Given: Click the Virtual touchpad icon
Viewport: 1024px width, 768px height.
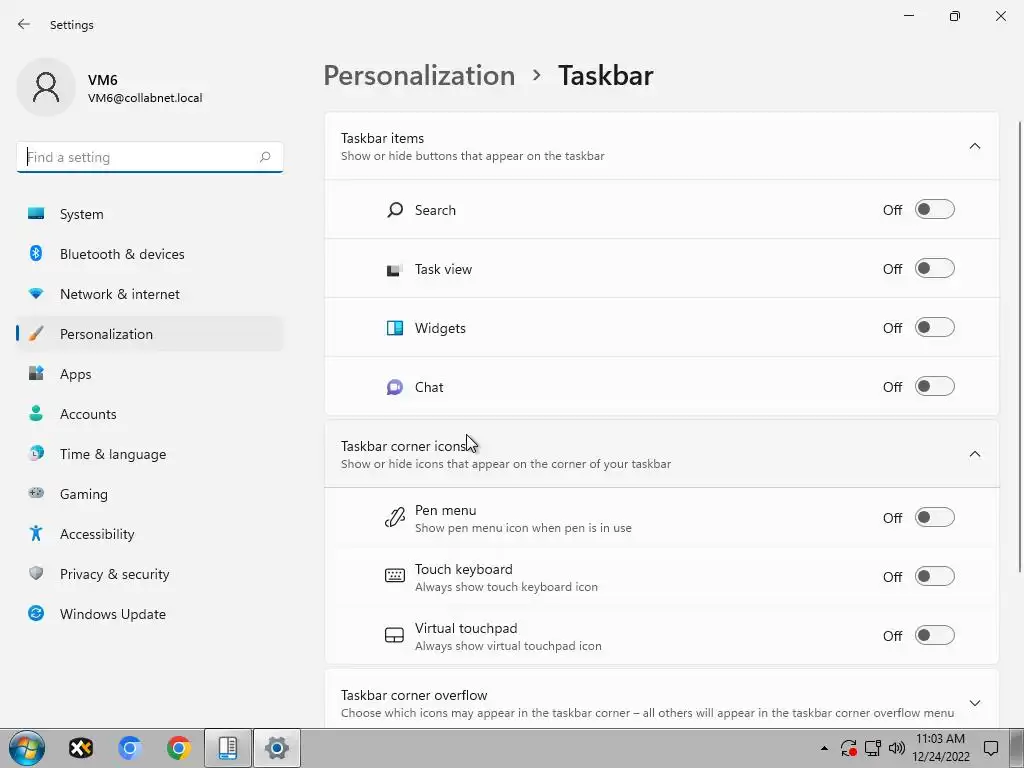Looking at the screenshot, I should click(394, 635).
